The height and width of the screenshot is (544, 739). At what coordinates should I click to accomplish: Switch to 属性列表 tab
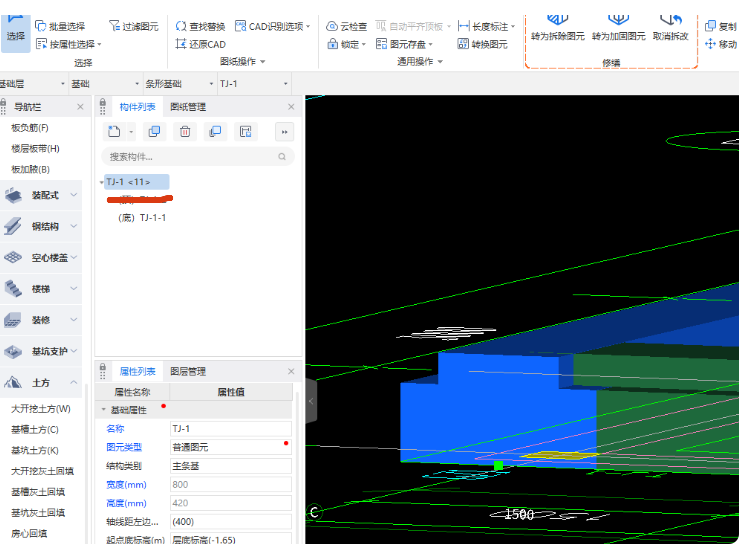137,371
